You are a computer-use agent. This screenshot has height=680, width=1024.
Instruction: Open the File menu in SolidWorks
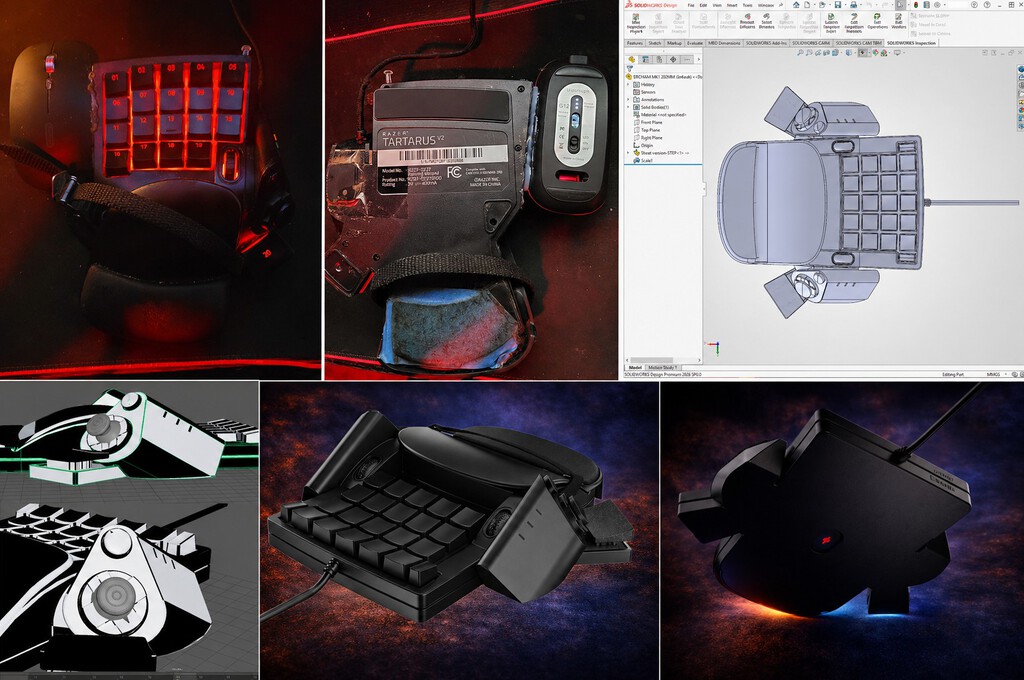tap(691, 5)
